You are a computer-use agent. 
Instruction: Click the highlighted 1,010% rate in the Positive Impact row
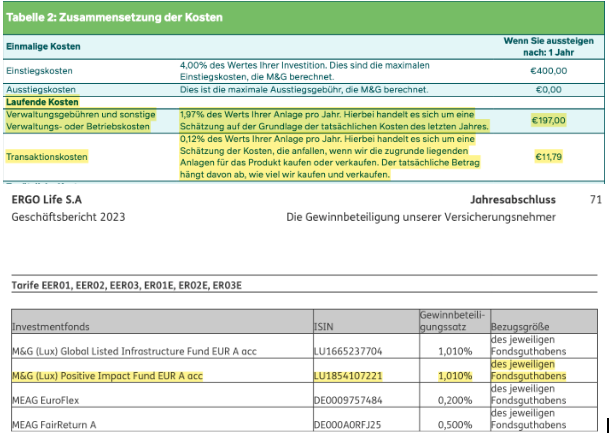(455, 376)
